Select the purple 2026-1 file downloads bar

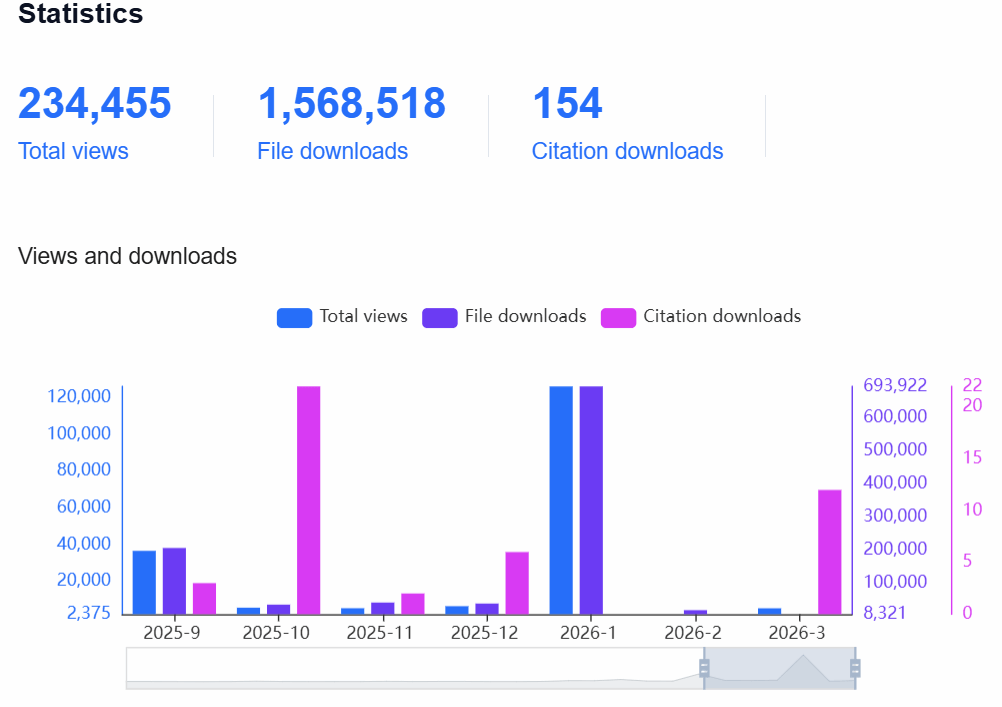[591, 500]
